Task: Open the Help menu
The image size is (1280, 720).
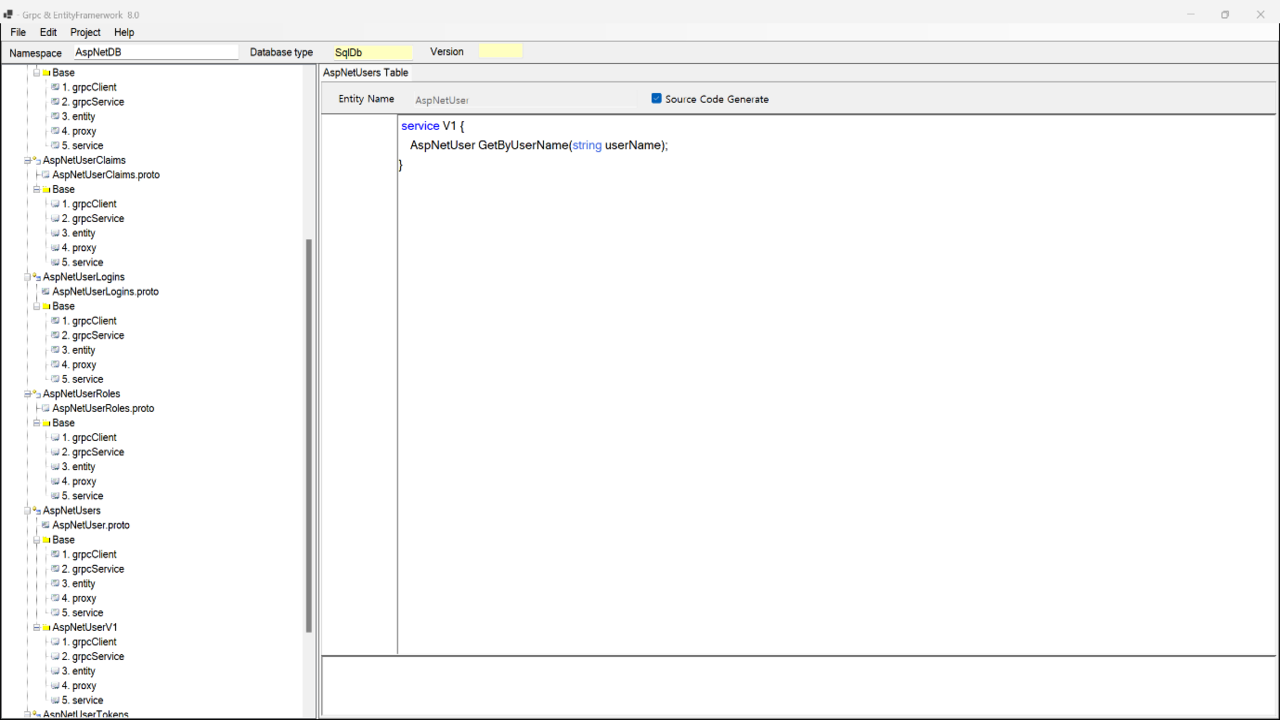Action: (x=124, y=32)
